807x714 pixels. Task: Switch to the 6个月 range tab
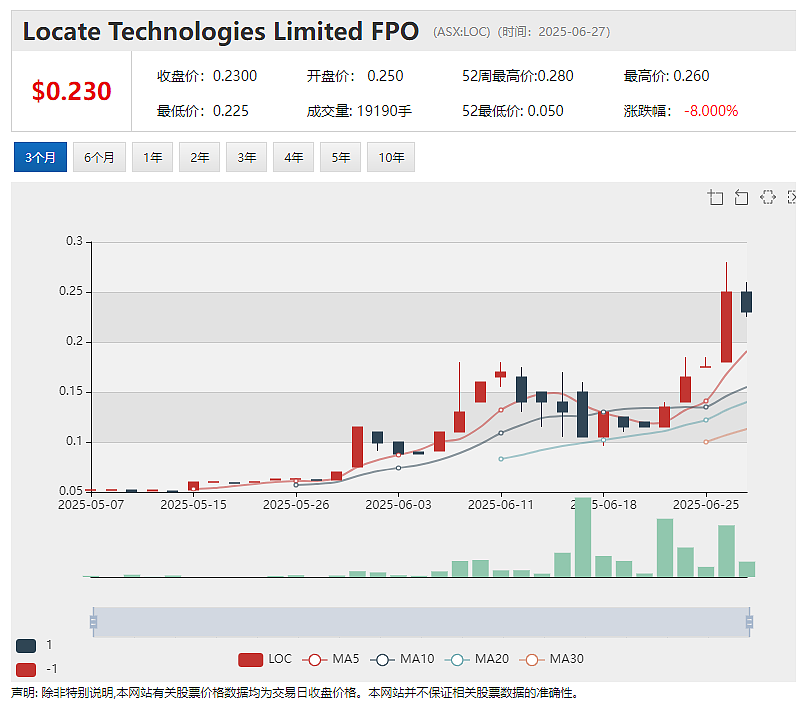(x=99, y=157)
